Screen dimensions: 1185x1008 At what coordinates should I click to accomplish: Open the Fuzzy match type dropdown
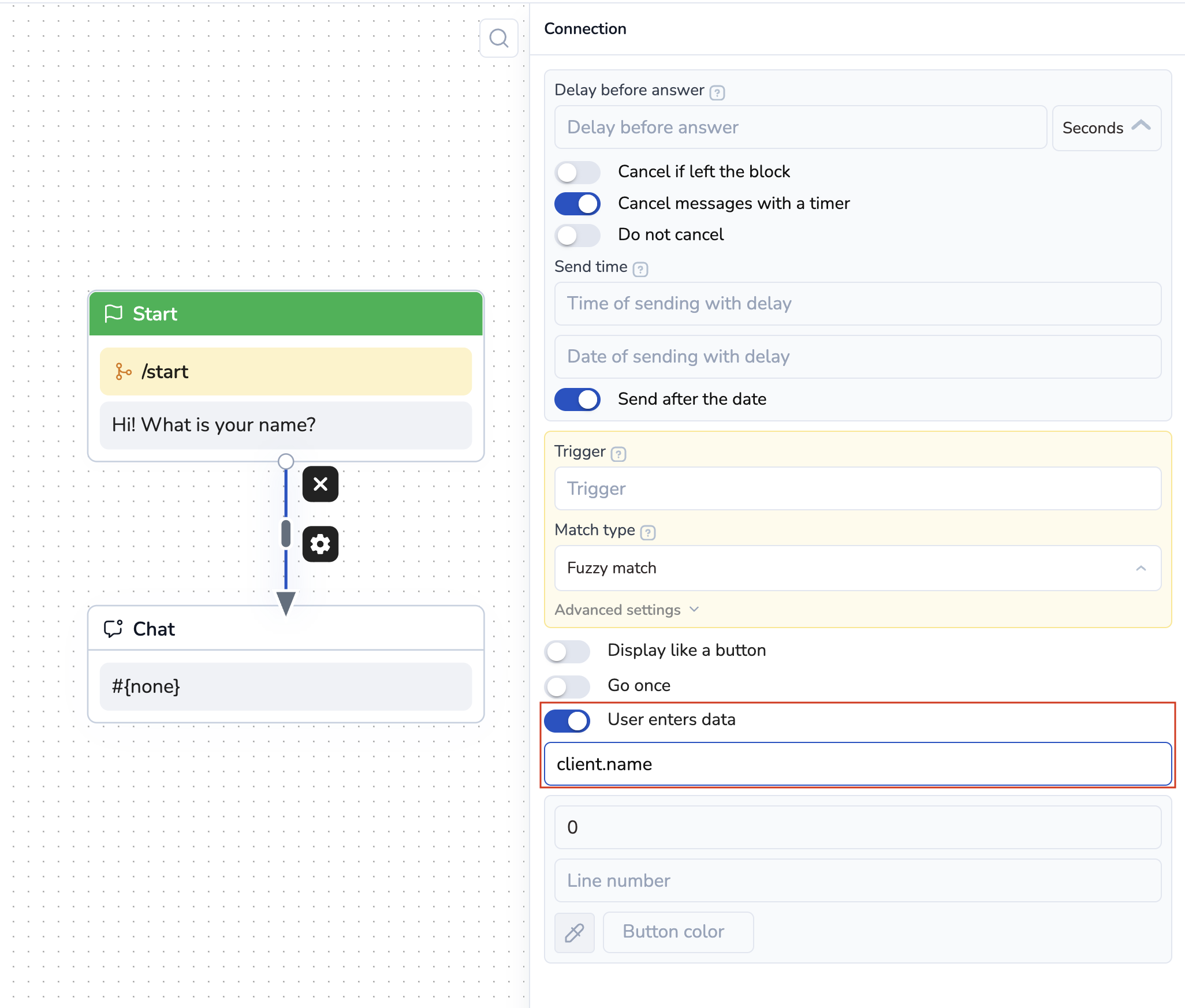coord(857,568)
